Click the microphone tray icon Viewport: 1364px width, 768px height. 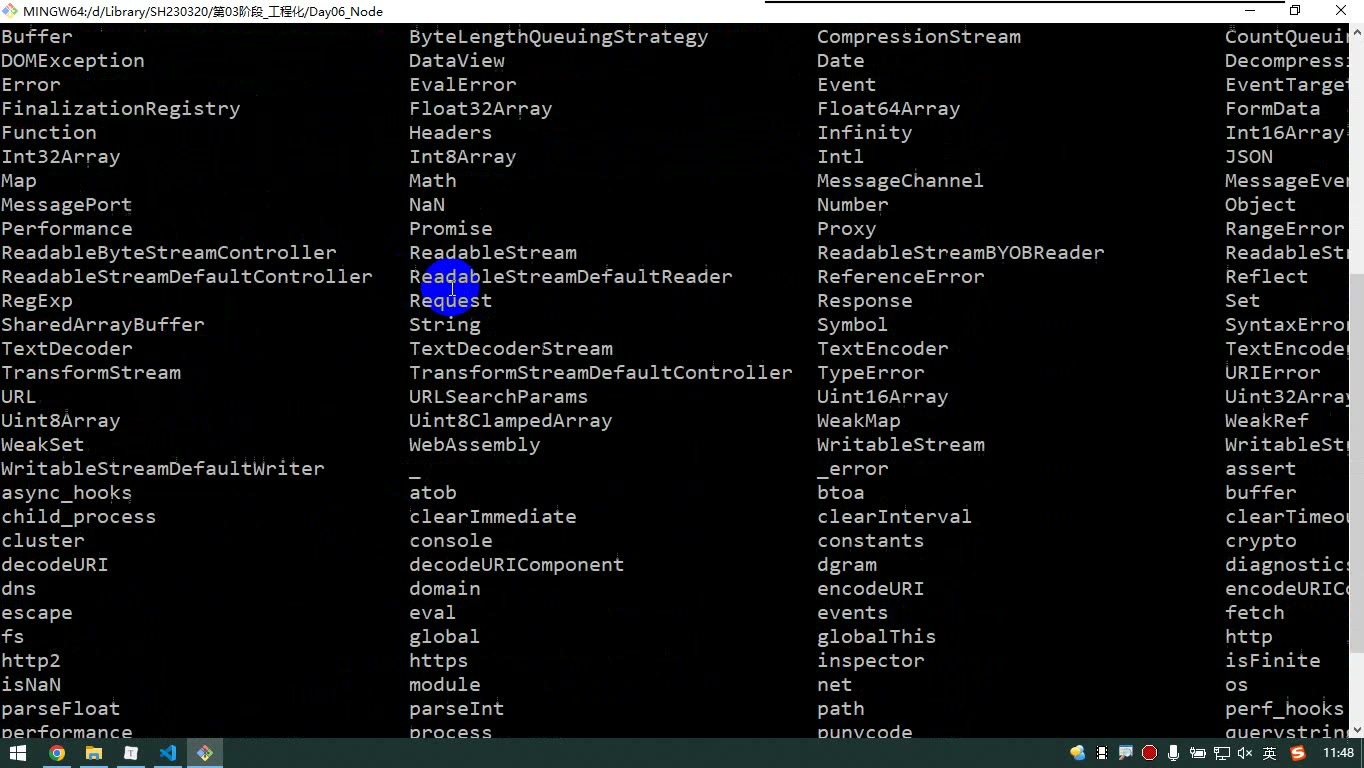(1173, 753)
